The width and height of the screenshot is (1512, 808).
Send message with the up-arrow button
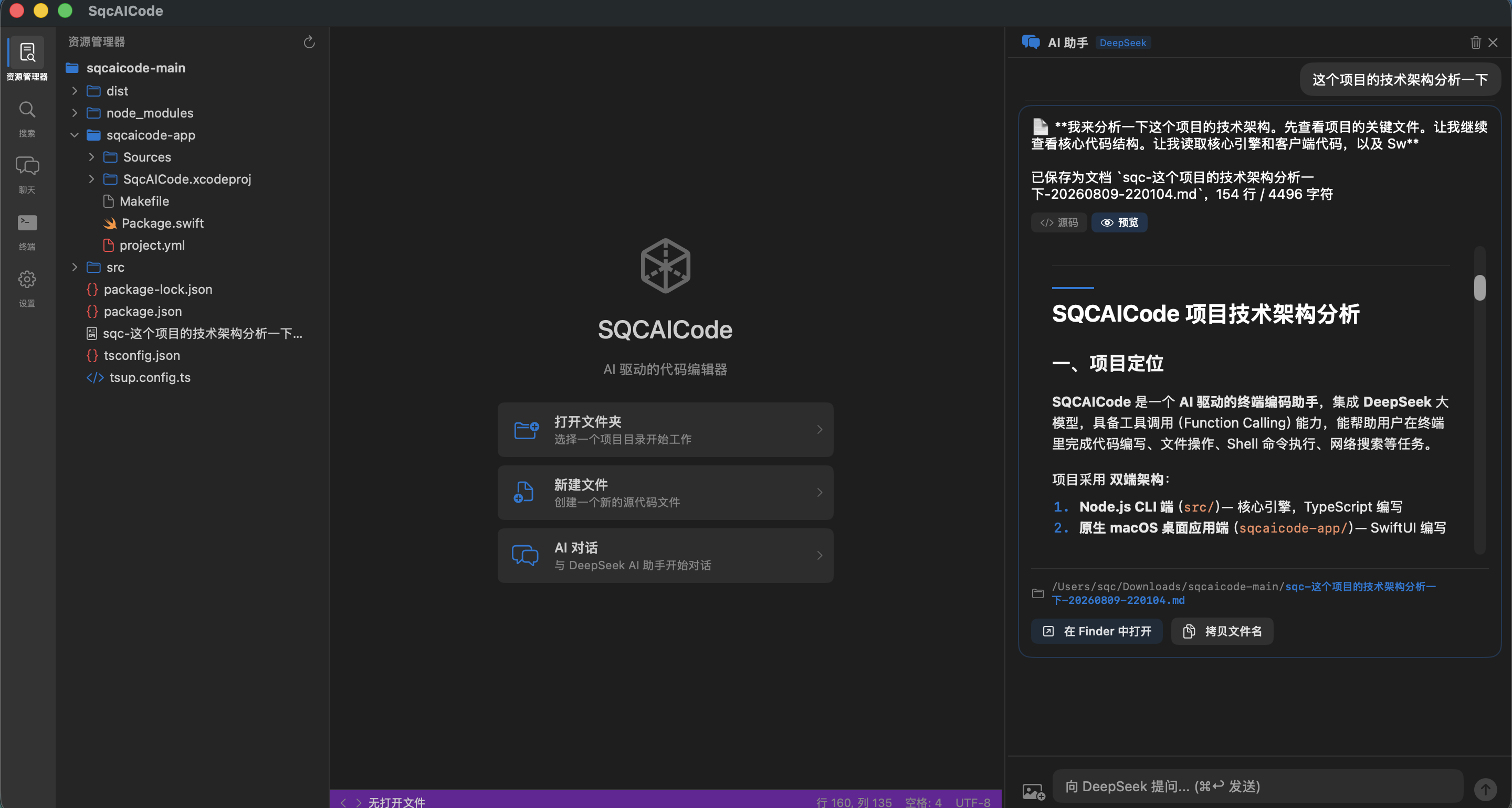point(1486,789)
